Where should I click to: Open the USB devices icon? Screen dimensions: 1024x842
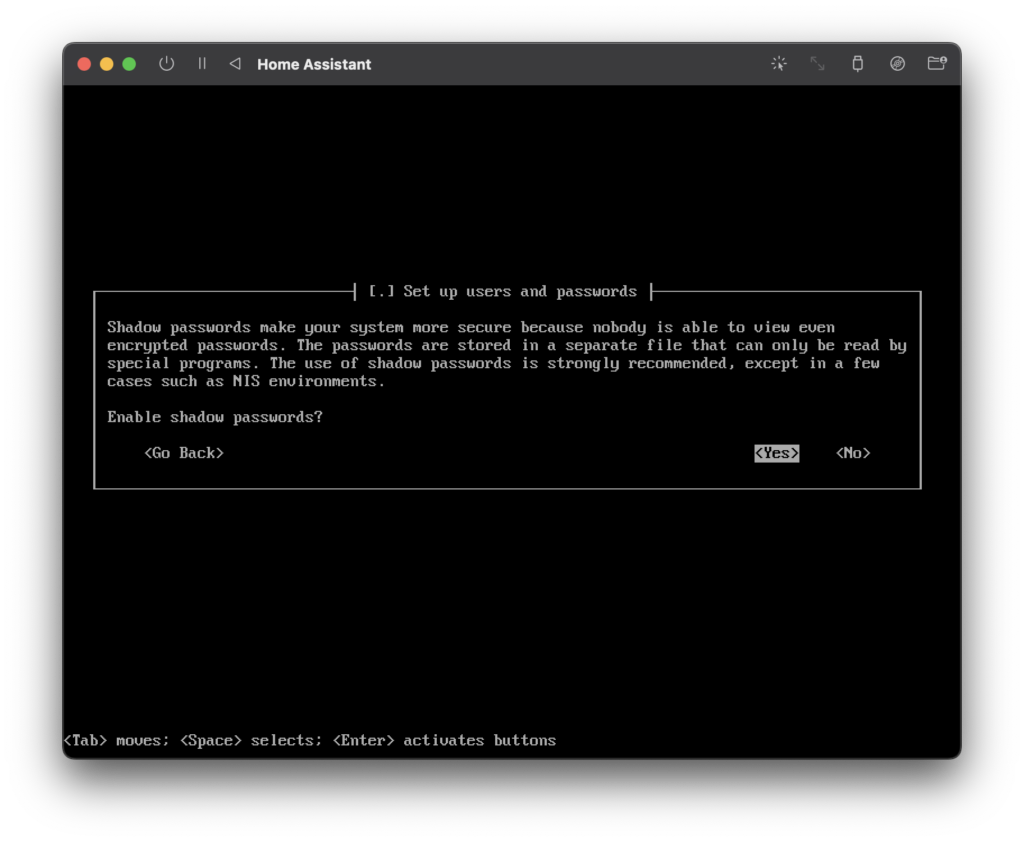pyautogui.click(x=857, y=63)
